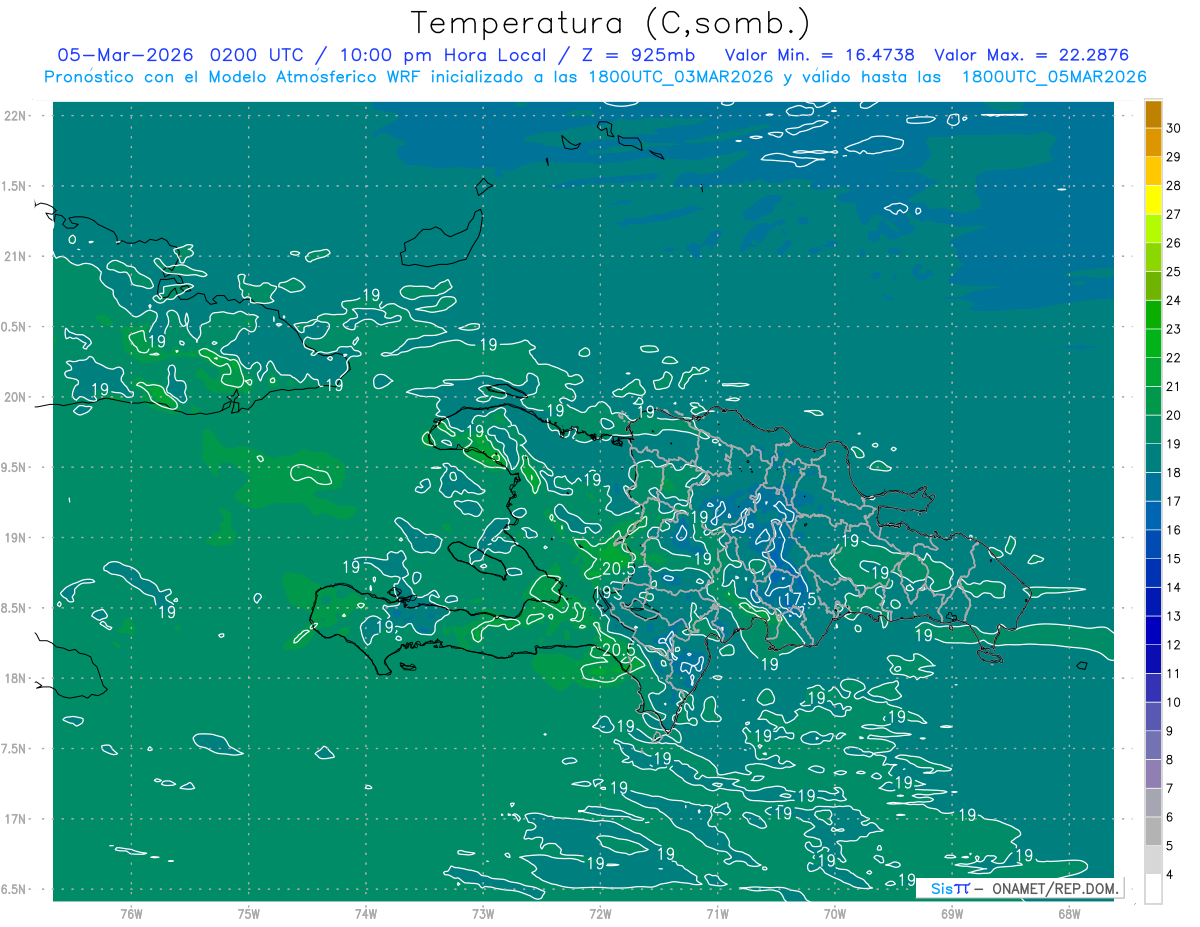
Task: Click 'Valor Max. = 22.2876' value
Action: click(1031, 55)
